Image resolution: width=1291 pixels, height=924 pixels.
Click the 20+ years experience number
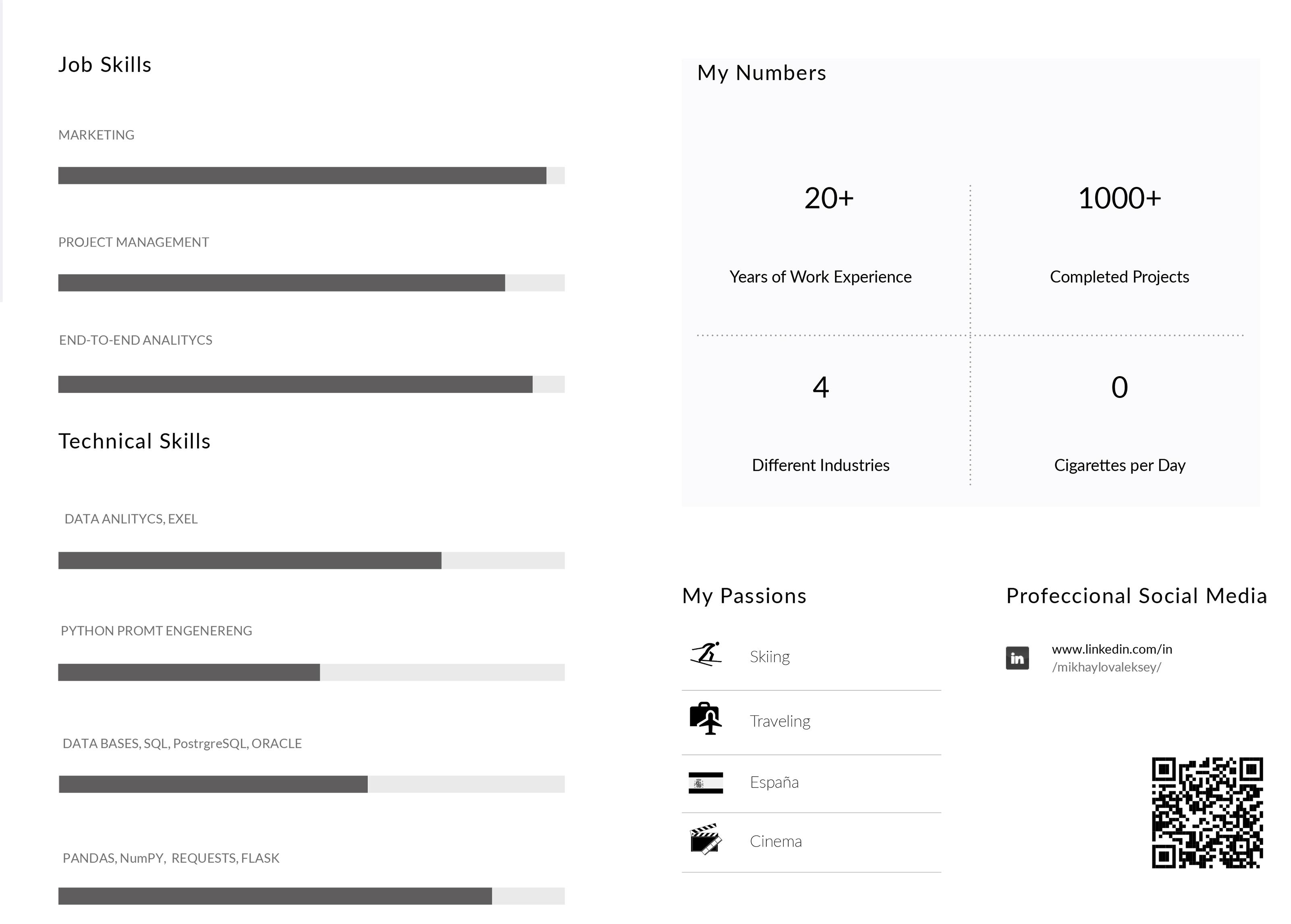click(828, 199)
